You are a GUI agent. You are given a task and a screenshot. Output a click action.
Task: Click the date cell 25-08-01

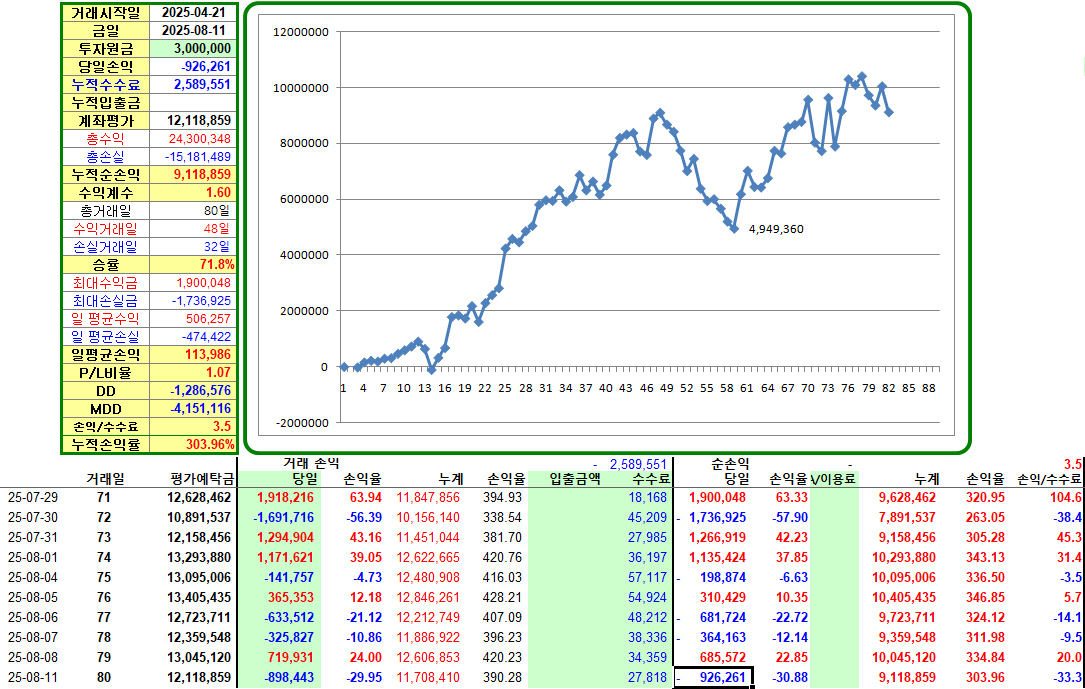coord(33,558)
